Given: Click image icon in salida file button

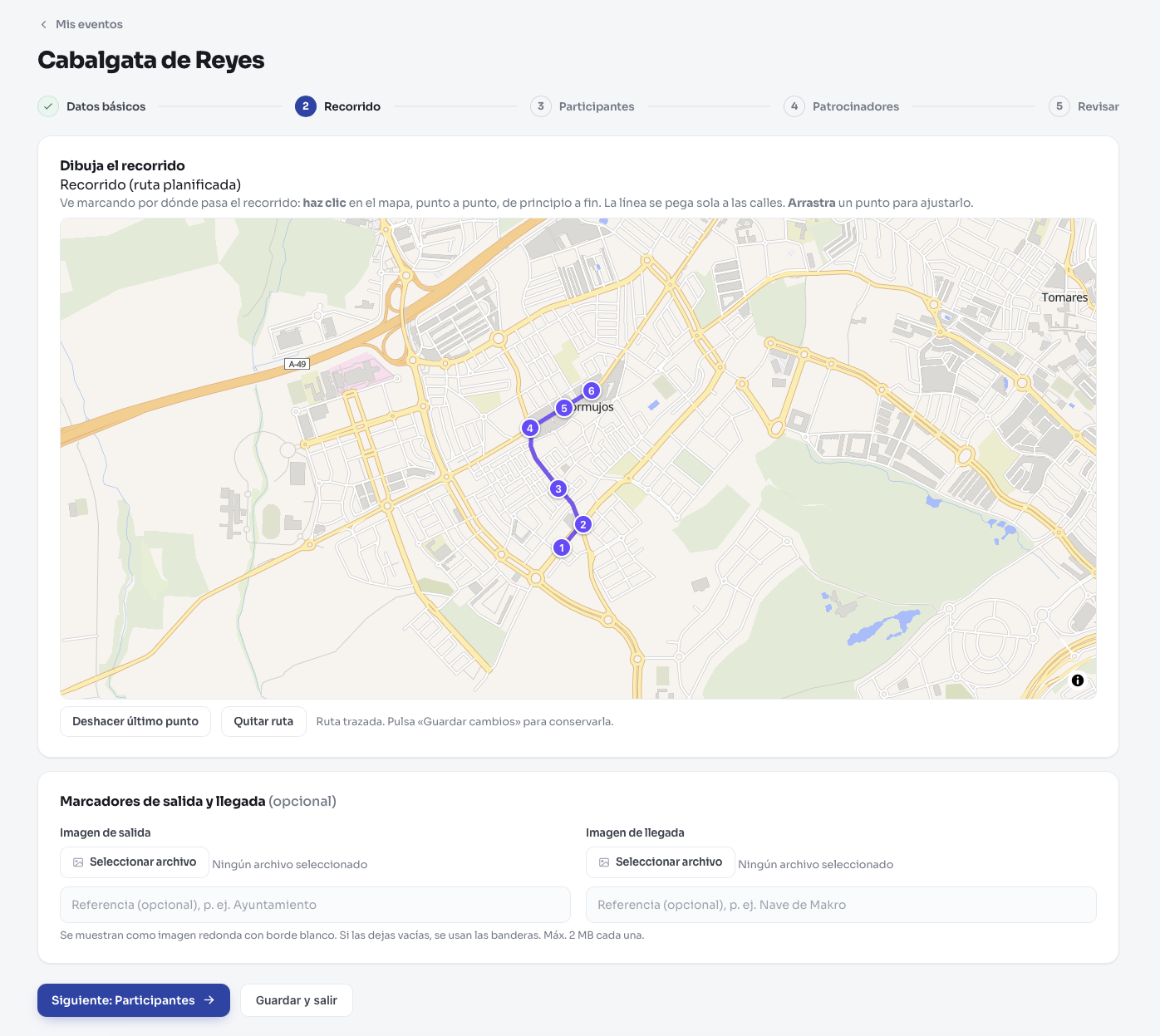Looking at the screenshot, I should point(78,862).
